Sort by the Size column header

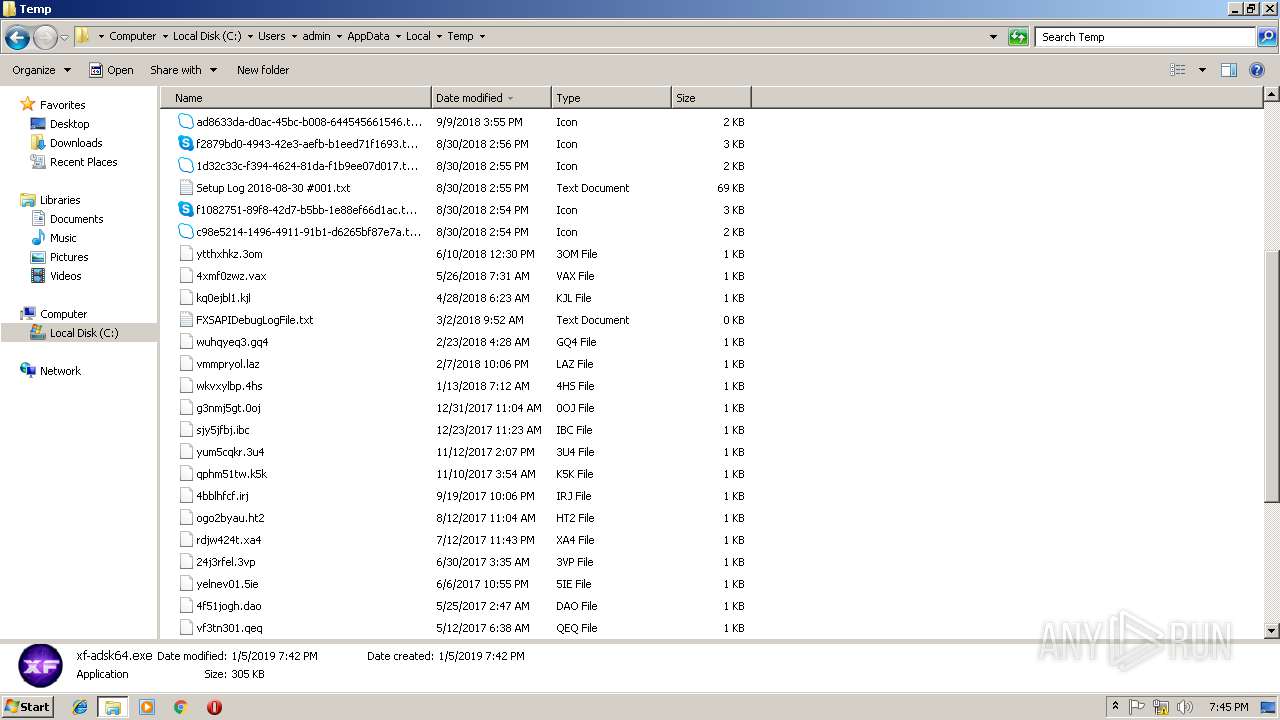[x=711, y=98]
